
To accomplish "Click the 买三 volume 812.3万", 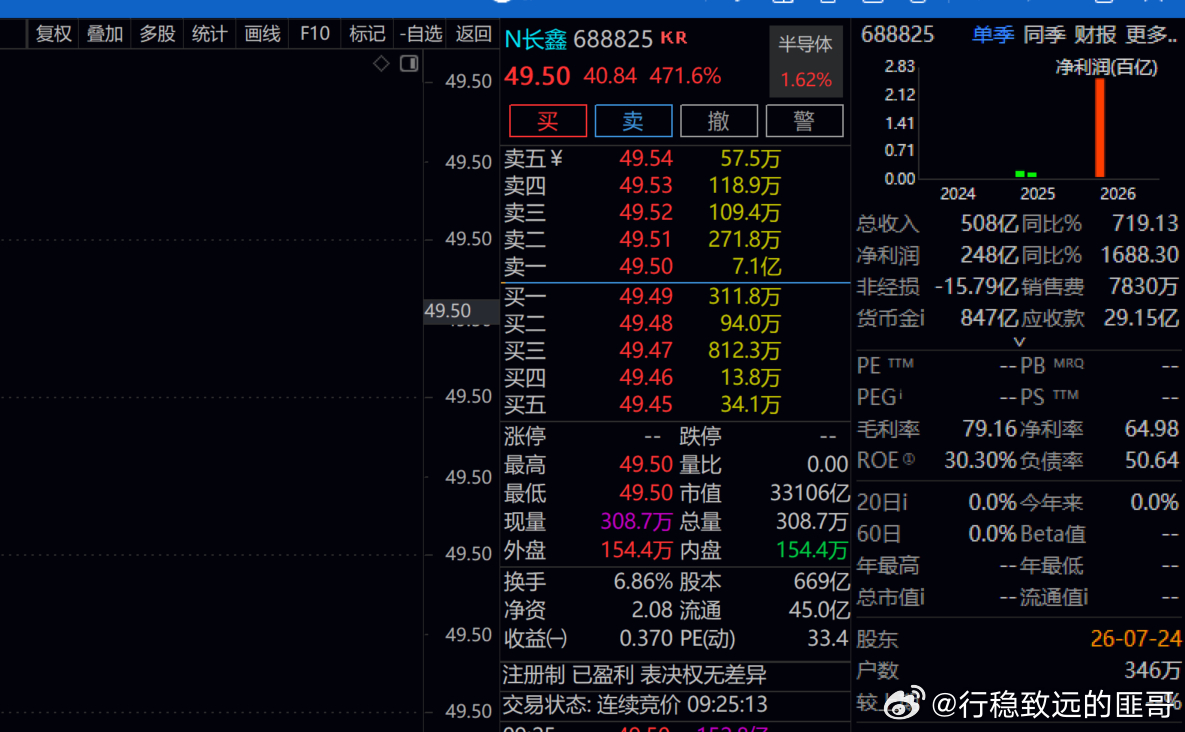I will click(744, 351).
